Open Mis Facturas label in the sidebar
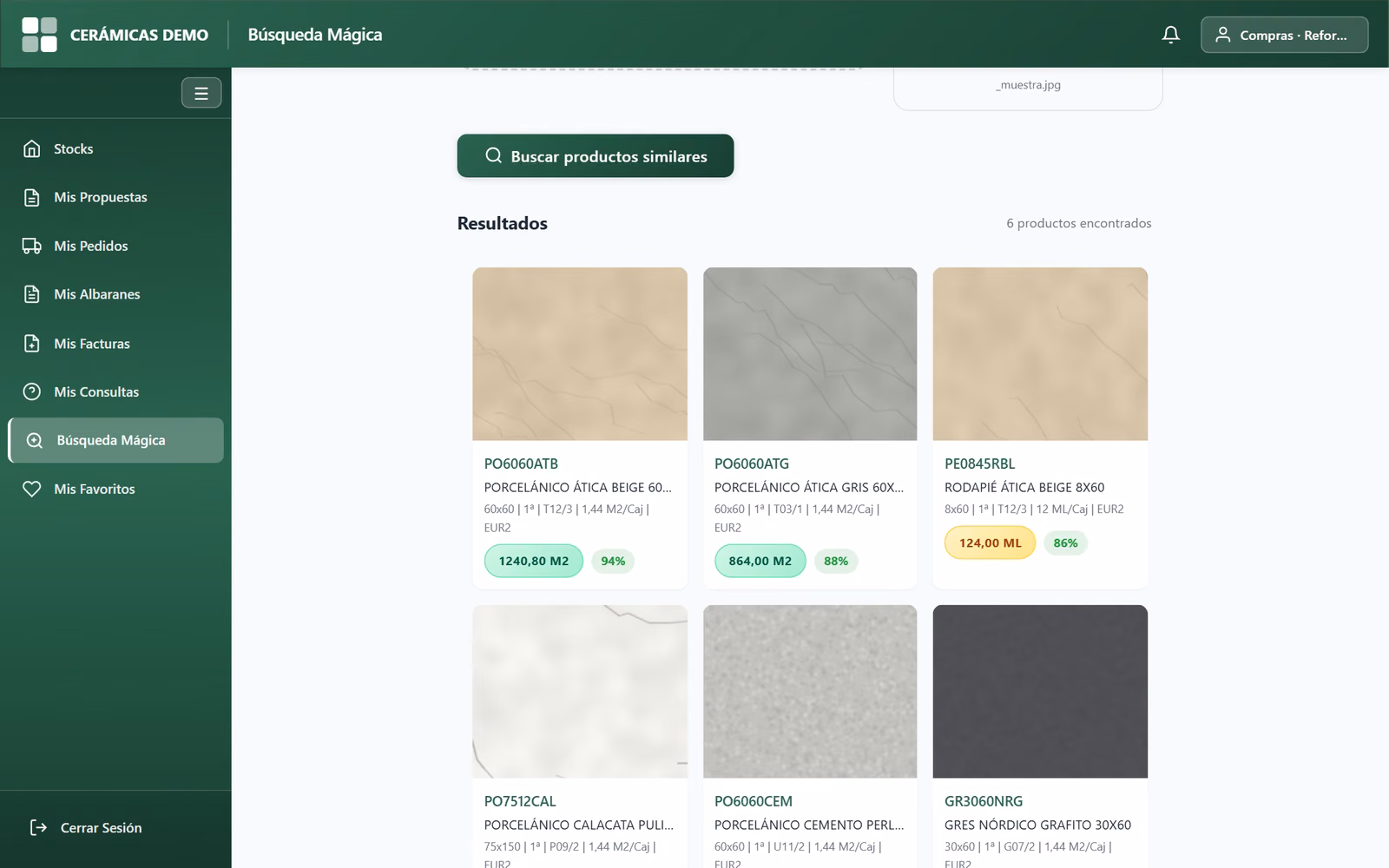 point(92,344)
